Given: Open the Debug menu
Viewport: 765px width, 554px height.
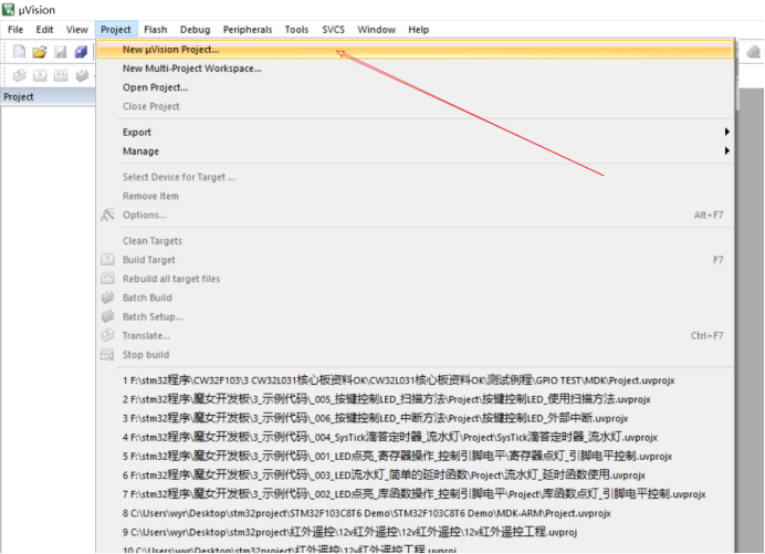Looking at the screenshot, I should tap(195, 30).
